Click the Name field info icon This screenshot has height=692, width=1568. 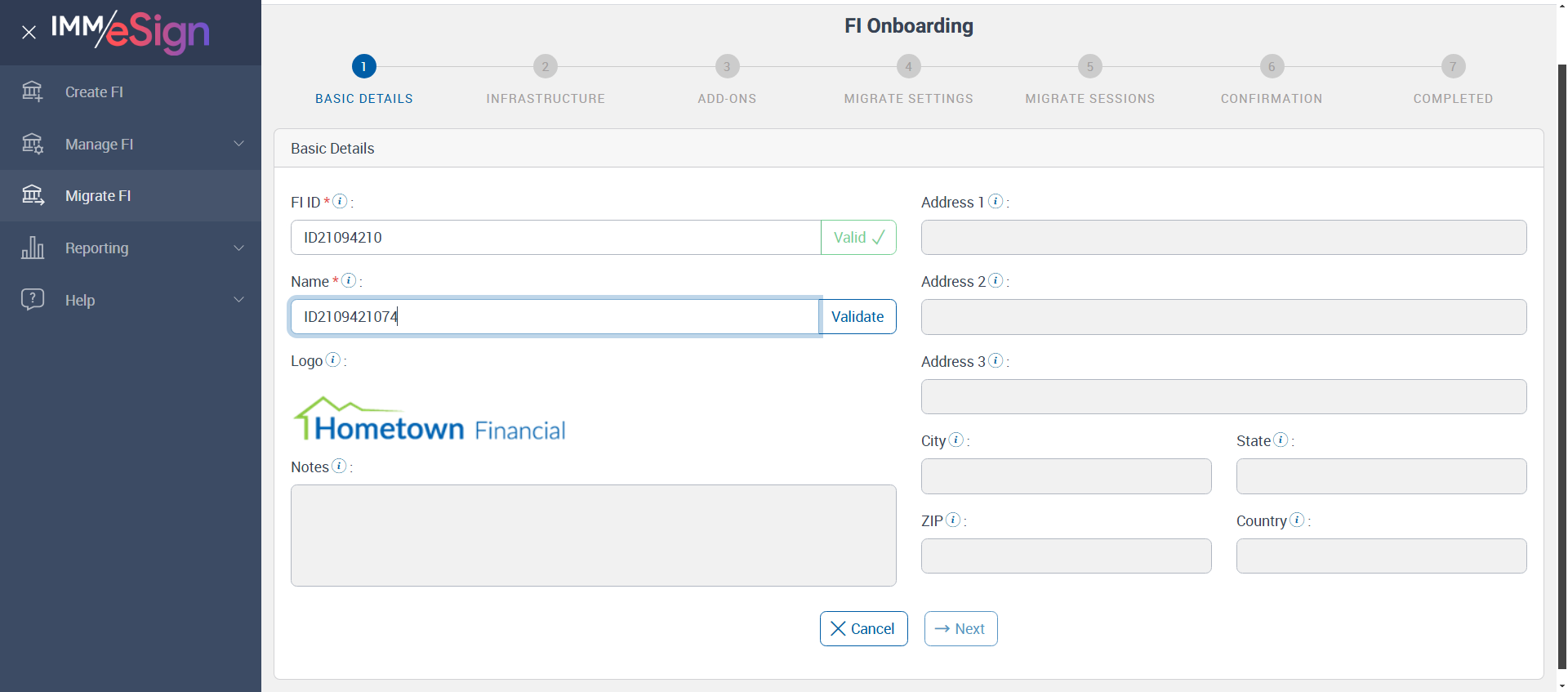349,280
